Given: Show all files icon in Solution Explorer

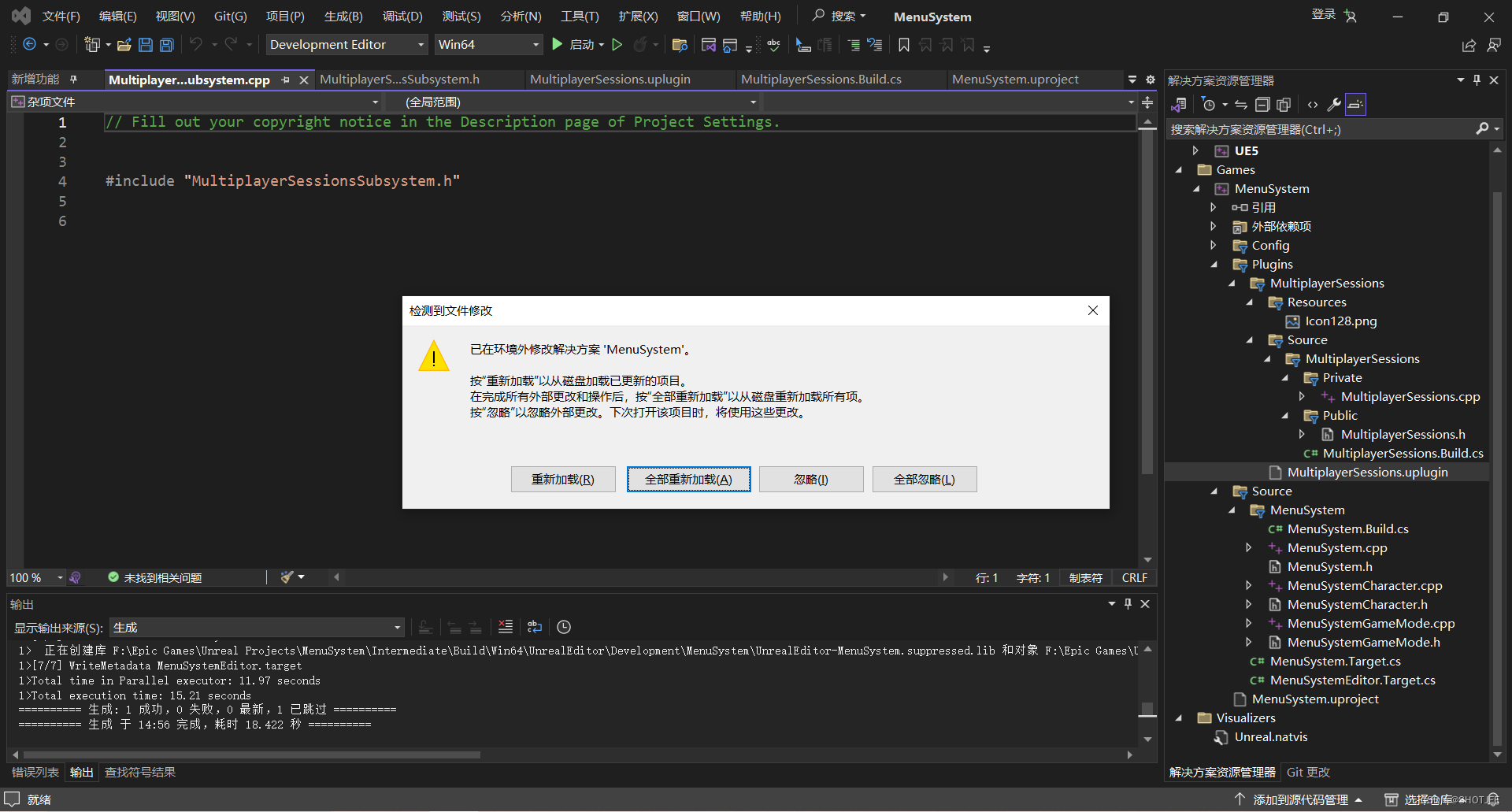Looking at the screenshot, I should [x=1284, y=105].
